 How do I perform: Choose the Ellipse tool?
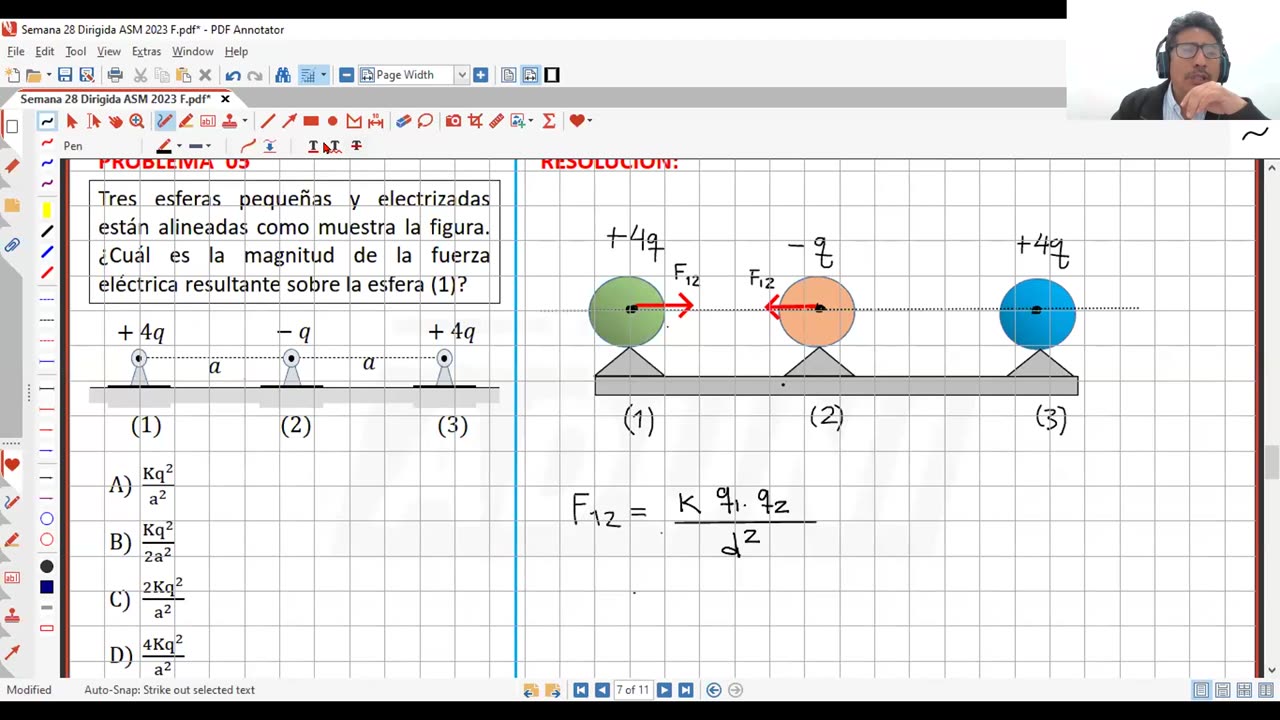[x=333, y=121]
